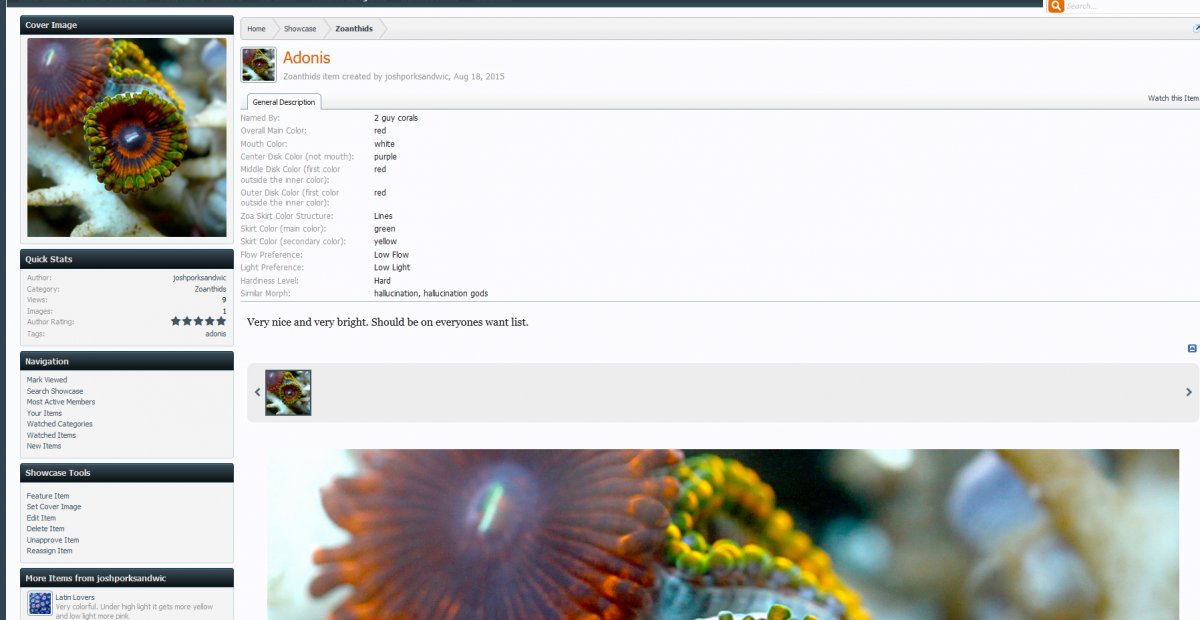Click the adonis tag link
The height and width of the screenshot is (620, 1200).
(216, 333)
